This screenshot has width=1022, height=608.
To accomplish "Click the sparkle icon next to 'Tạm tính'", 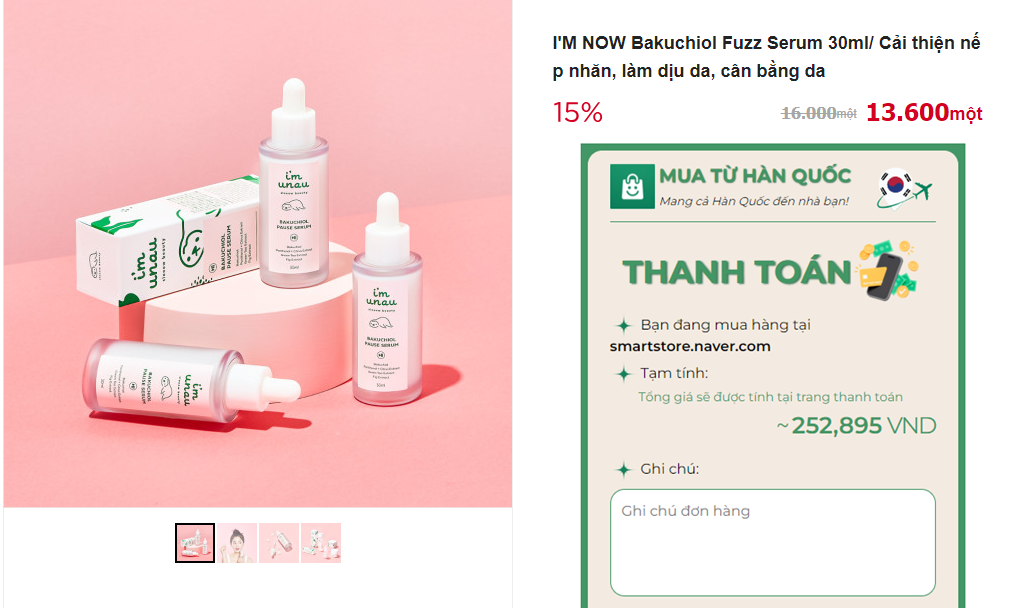I will click(x=623, y=374).
